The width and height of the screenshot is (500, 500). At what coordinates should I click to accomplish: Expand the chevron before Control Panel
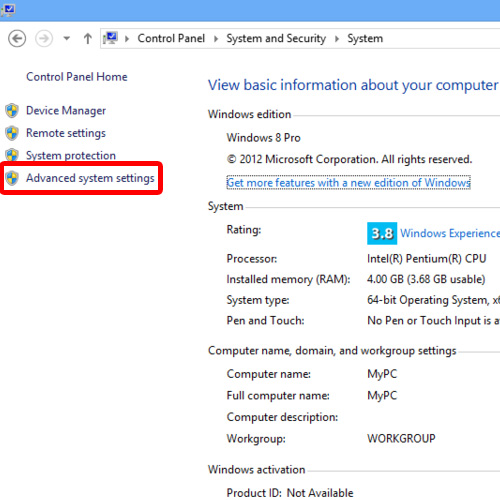coord(127,39)
